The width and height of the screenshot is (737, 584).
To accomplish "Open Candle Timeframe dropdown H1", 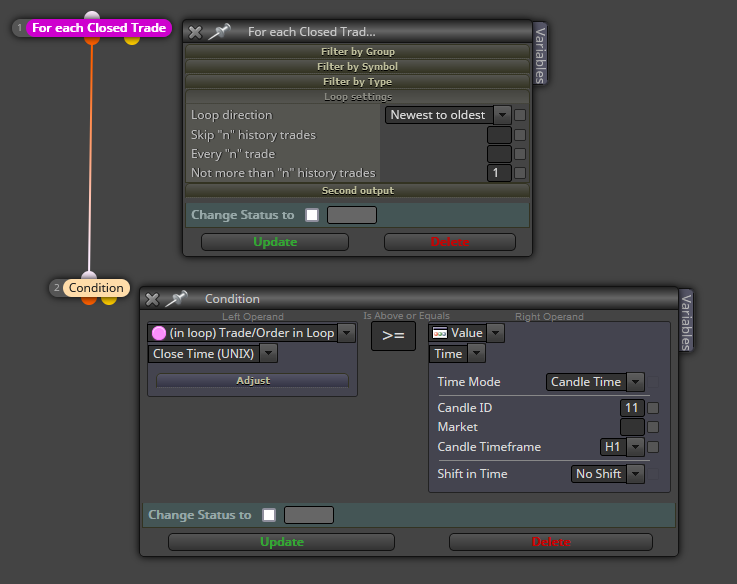I will [622, 447].
